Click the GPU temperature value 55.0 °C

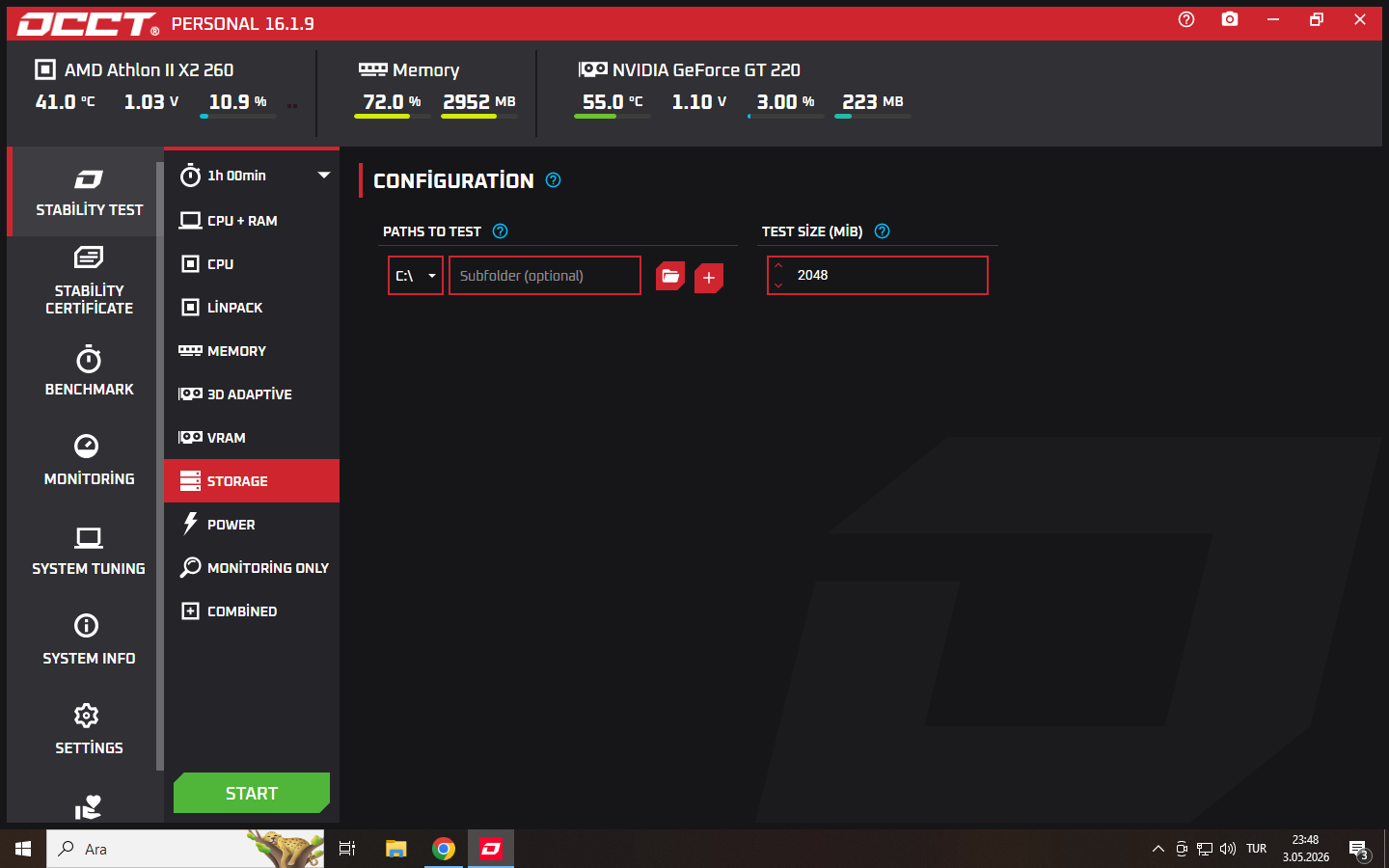[613, 102]
